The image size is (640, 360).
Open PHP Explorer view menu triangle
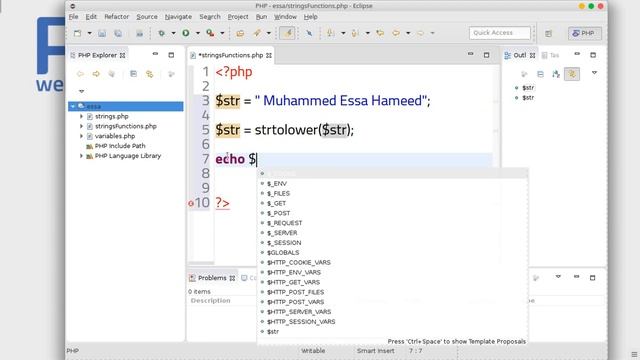click(82, 91)
